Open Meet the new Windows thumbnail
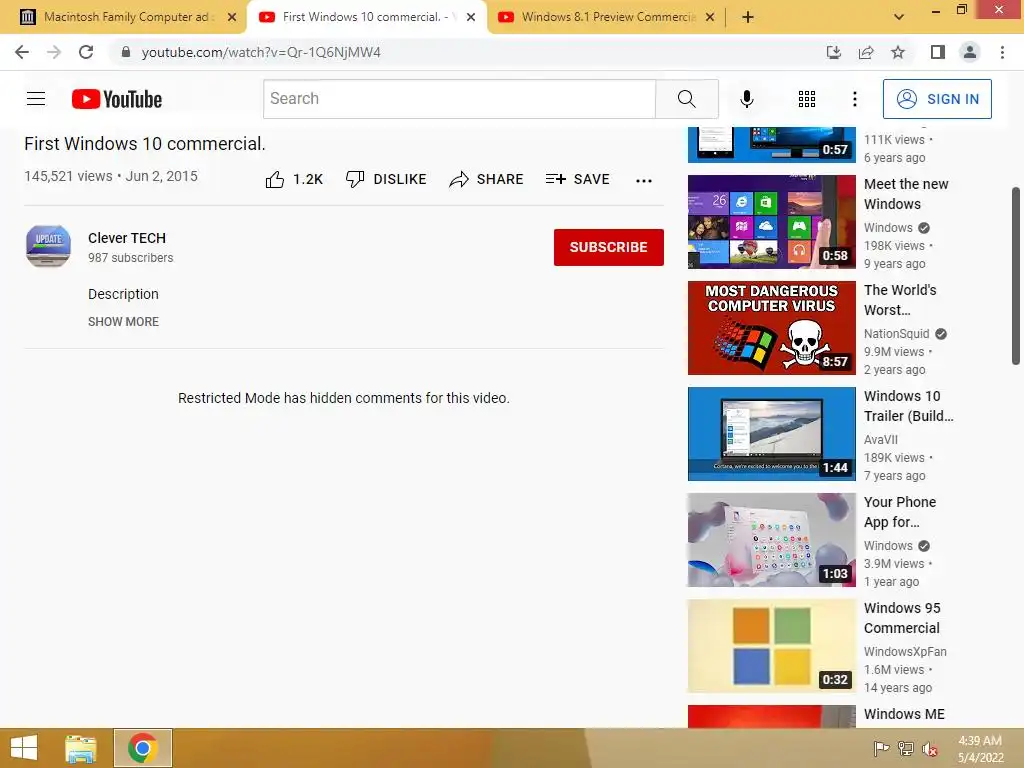This screenshot has width=1024, height=768. pos(771,221)
